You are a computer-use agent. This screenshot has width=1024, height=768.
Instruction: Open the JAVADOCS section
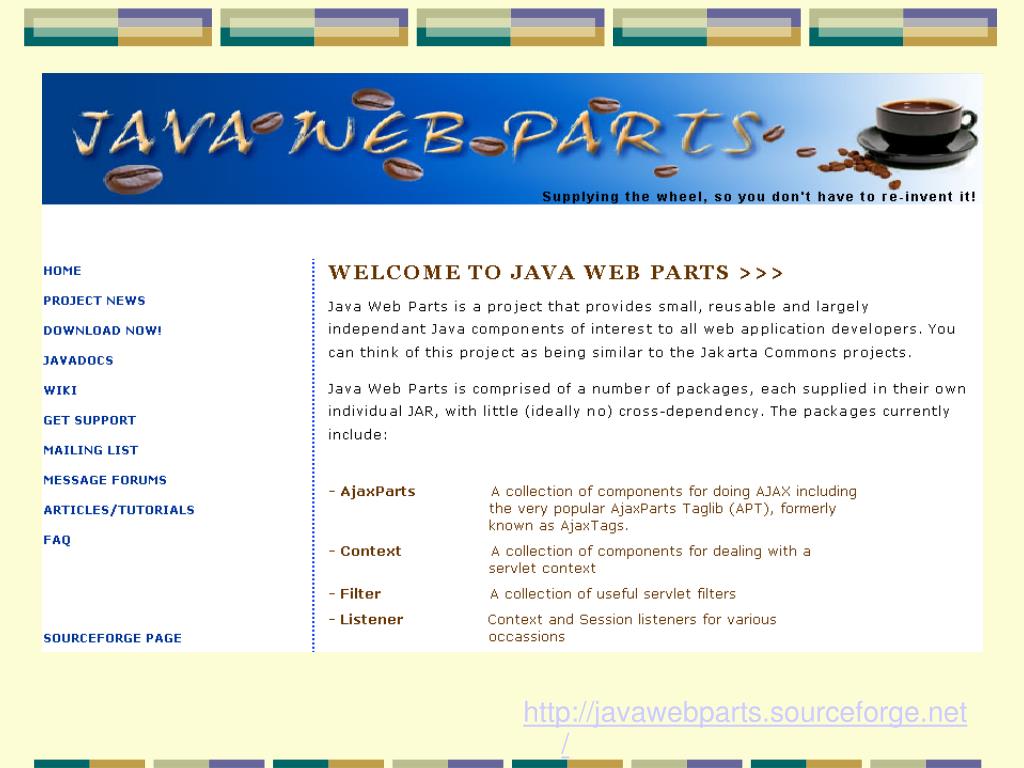(x=78, y=360)
